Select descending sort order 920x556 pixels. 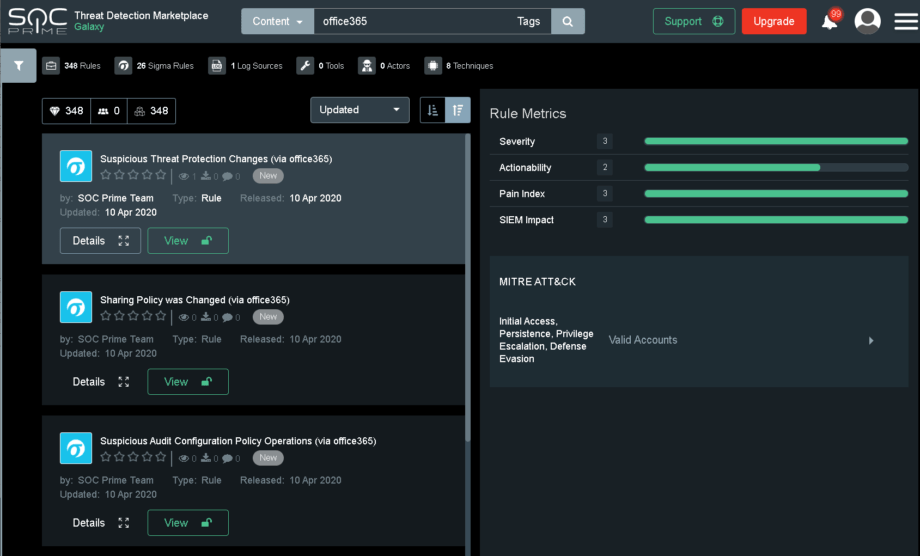[458, 110]
